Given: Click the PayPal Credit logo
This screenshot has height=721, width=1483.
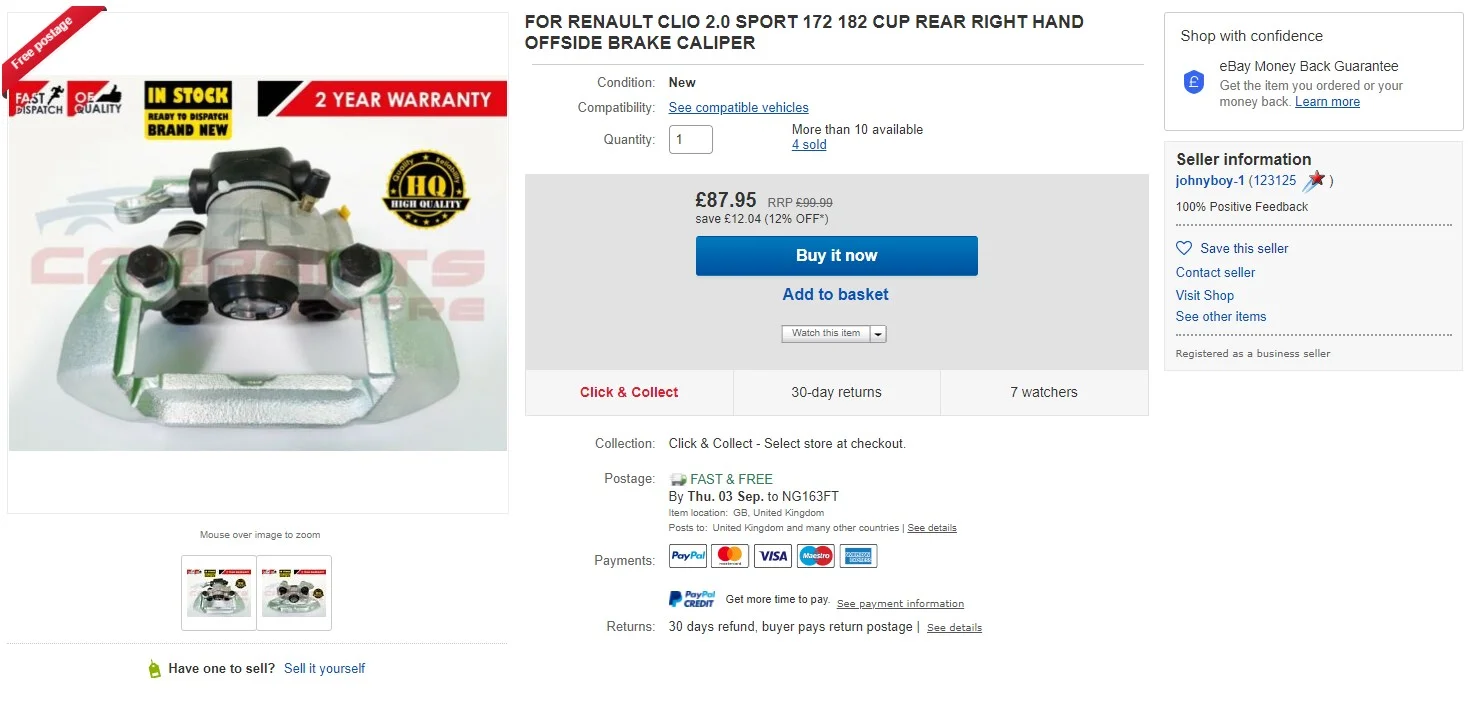Looking at the screenshot, I should (x=692, y=599).
